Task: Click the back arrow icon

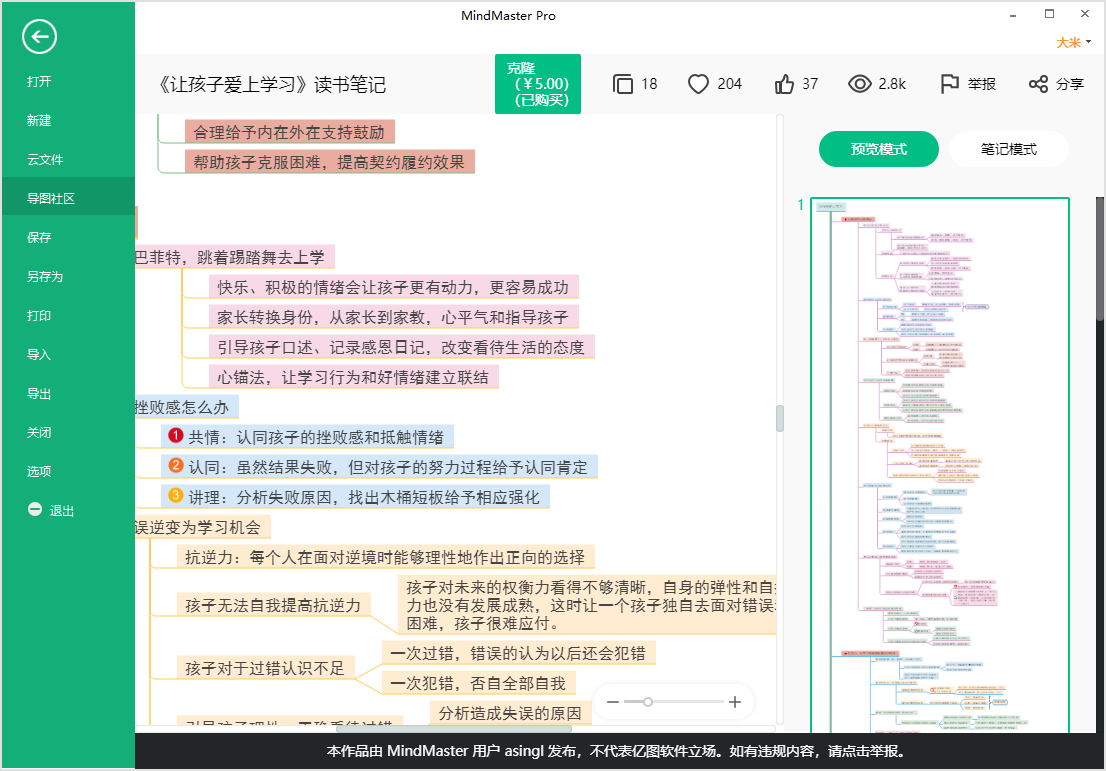Action: pyautogui.click(x=39, y=38)
